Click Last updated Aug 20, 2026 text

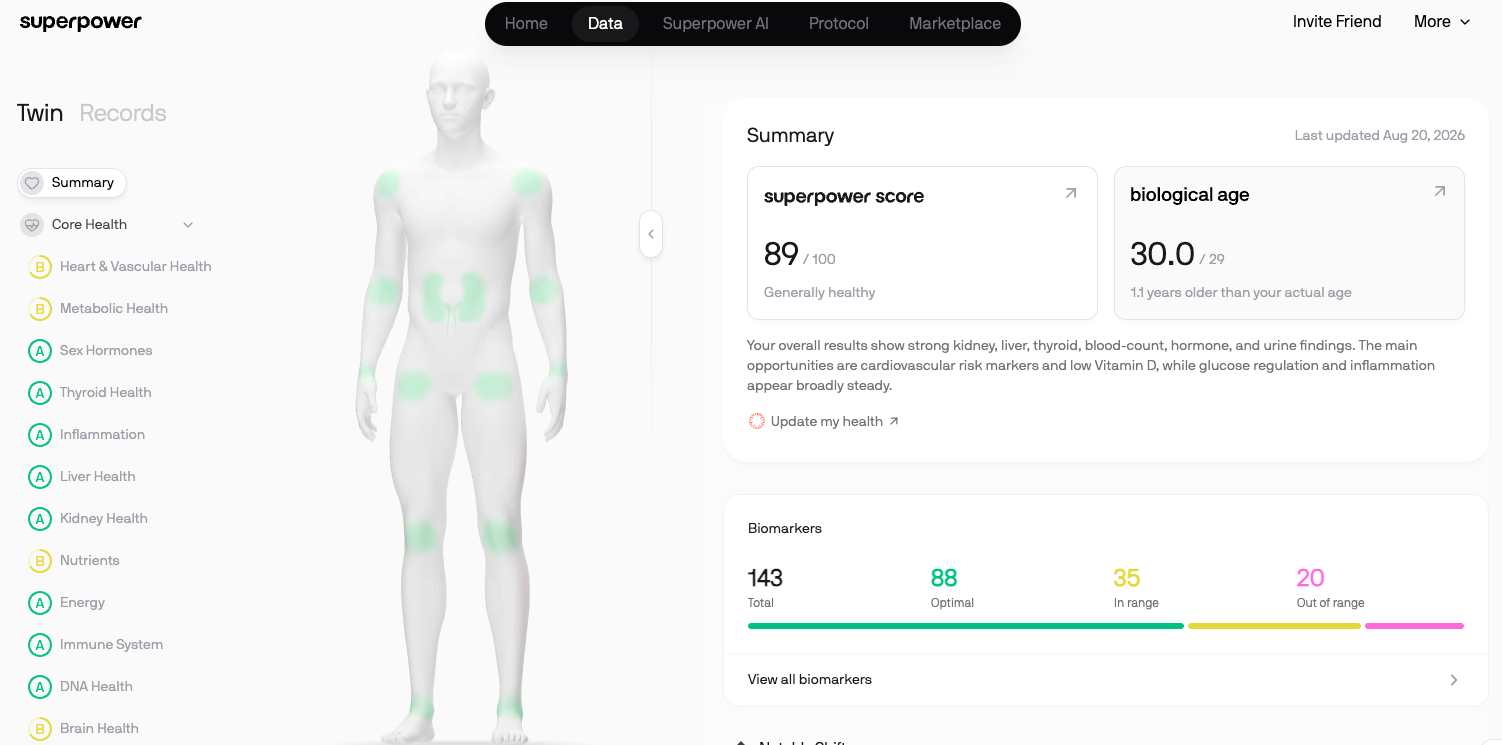tap(1379, 136)
